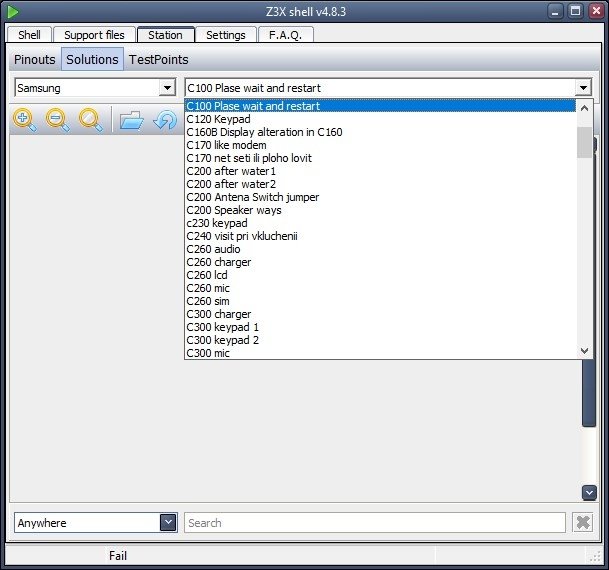Click the main panel scroll down button
The width and height of the screenshot is (609, 570).
(x=589, y=493)
